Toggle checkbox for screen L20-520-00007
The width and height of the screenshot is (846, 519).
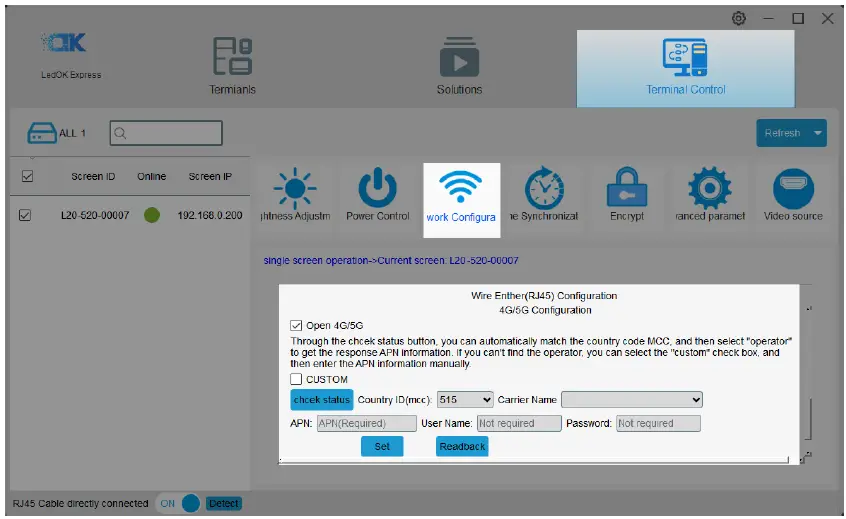(25, 215)
